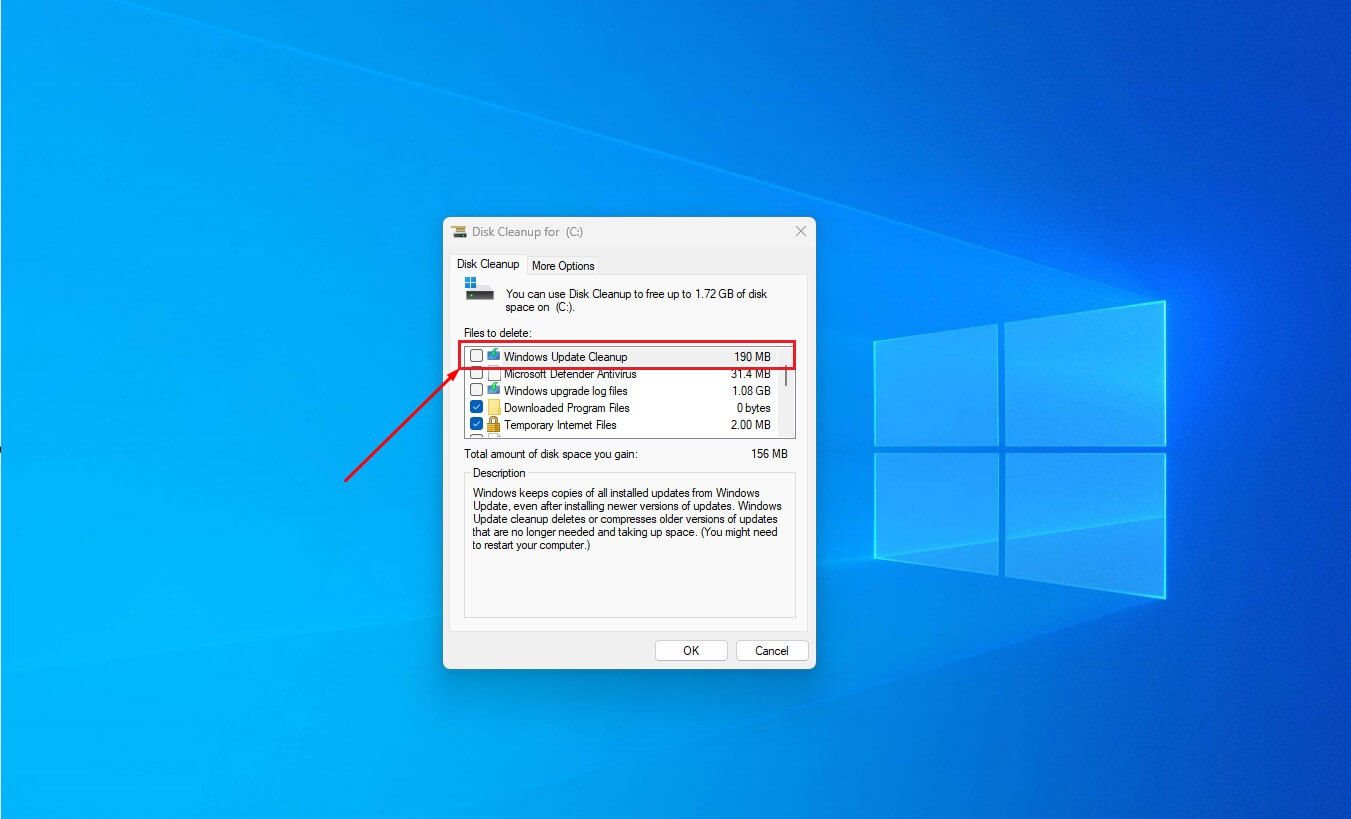Screen dimensions: 1351x819
Task: Open the More Options tab
Action: (563, 265)
